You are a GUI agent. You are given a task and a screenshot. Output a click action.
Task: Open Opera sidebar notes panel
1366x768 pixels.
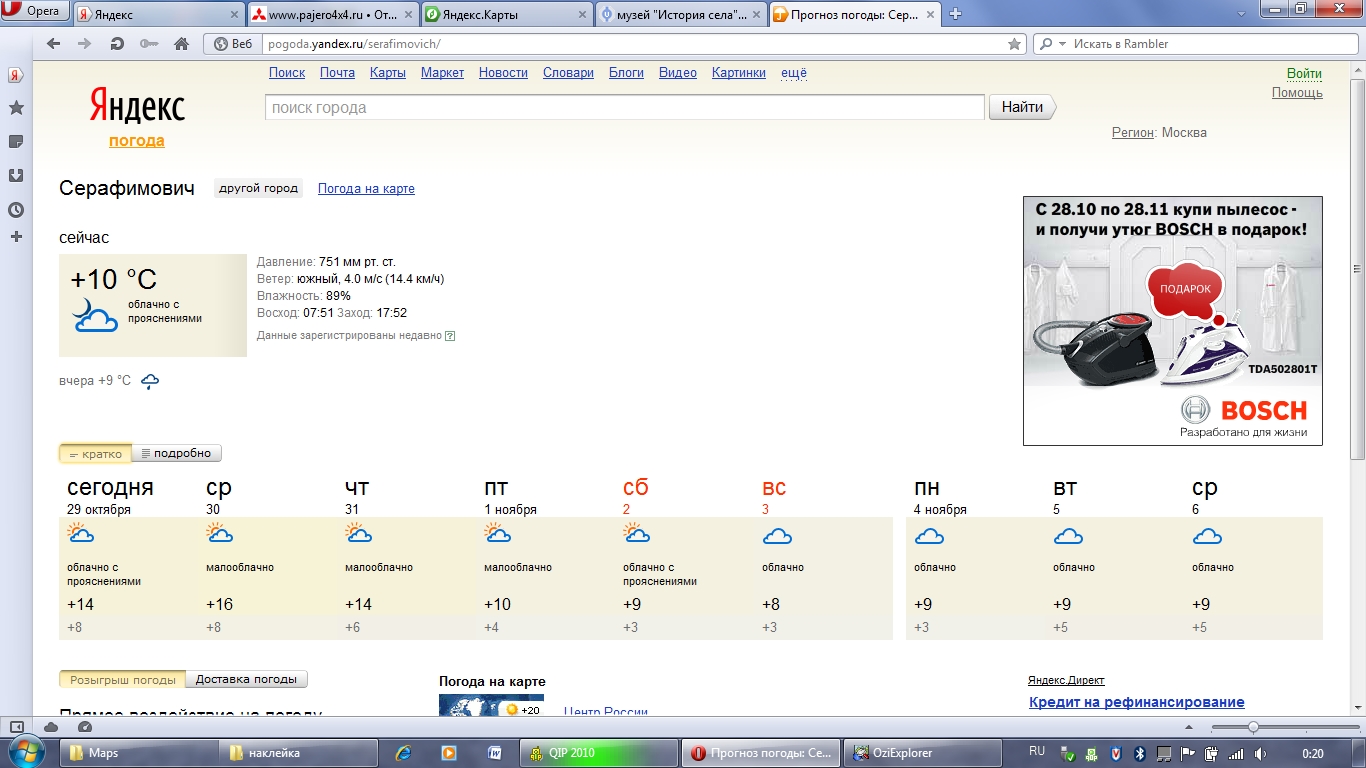click(x=16, y=142)
